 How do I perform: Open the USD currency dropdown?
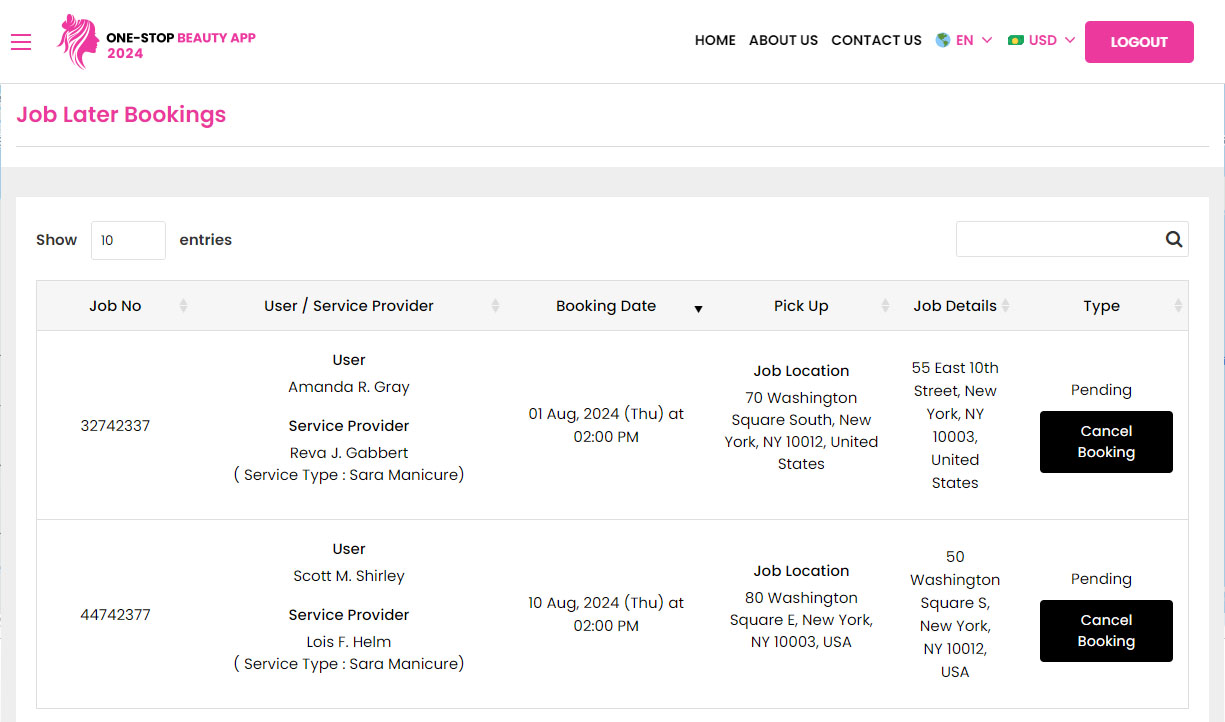pos(1042,40)
